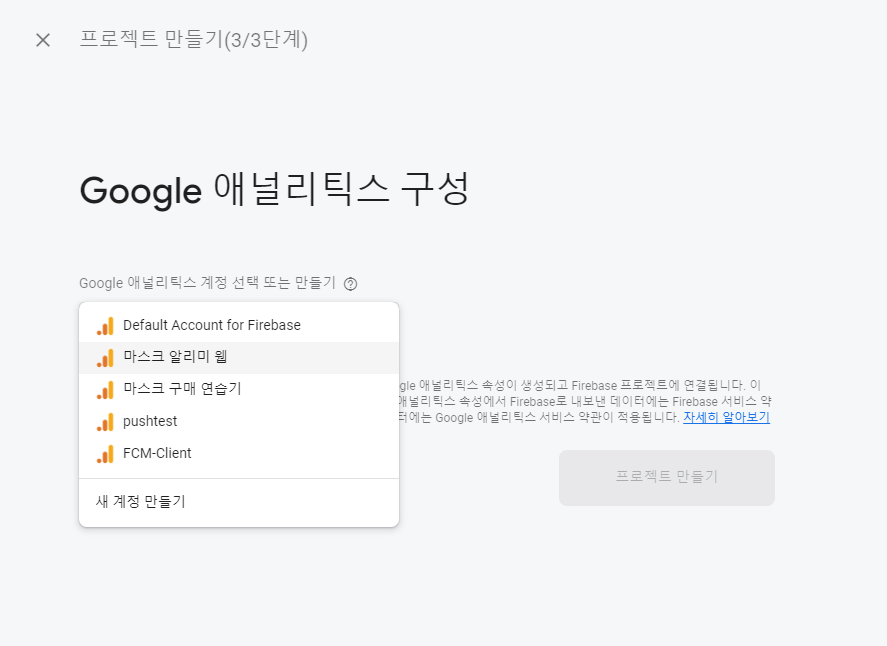Choose 마스크 알리미 웹 account
The image size is (887, 646).
click(x=239, y=358)
